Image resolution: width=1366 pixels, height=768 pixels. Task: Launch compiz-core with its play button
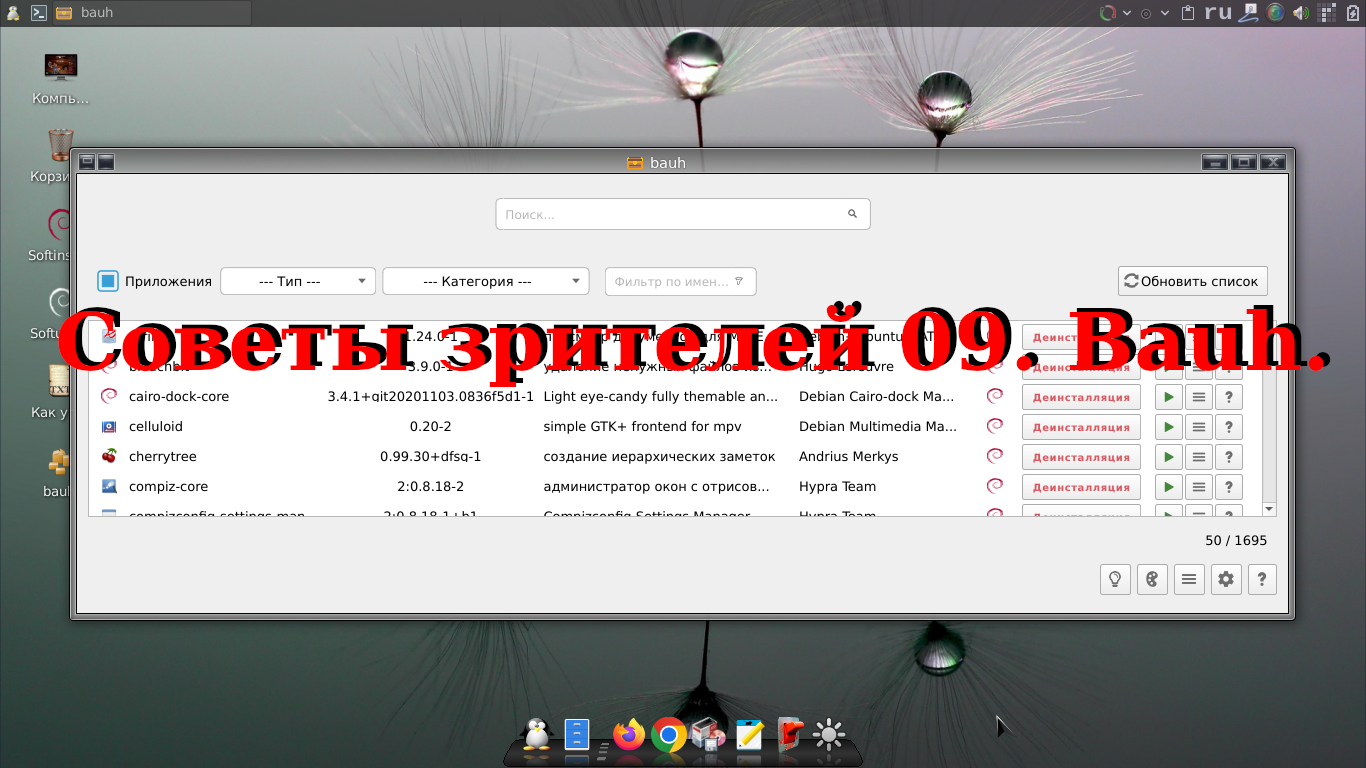[x=1168, y=487]
